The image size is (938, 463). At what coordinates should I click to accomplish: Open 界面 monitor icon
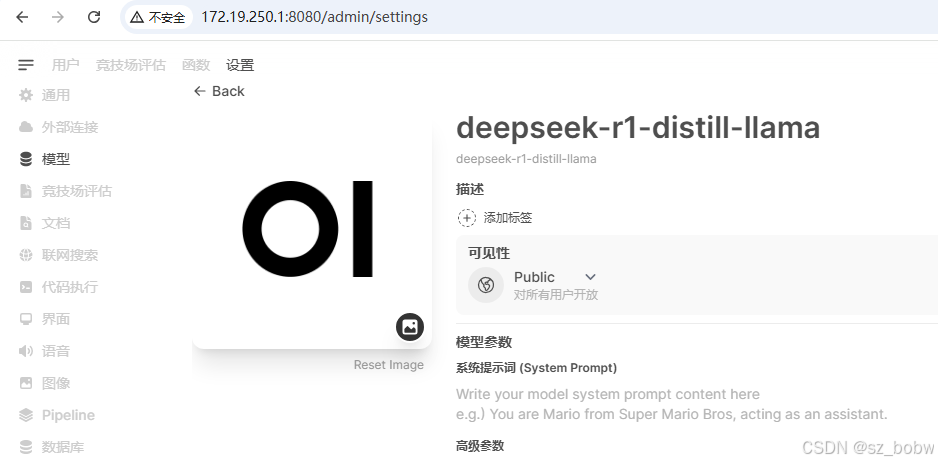[26, 319]
